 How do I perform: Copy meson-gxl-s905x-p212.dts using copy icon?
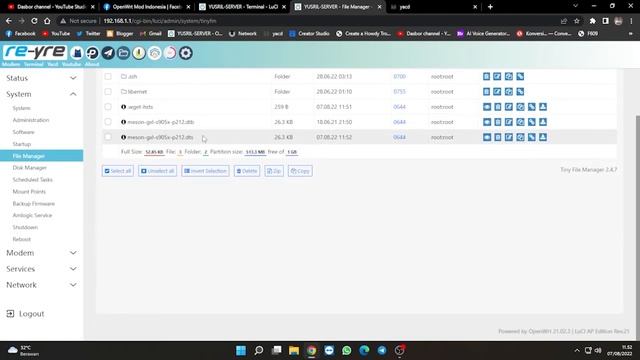pos(520,137)
